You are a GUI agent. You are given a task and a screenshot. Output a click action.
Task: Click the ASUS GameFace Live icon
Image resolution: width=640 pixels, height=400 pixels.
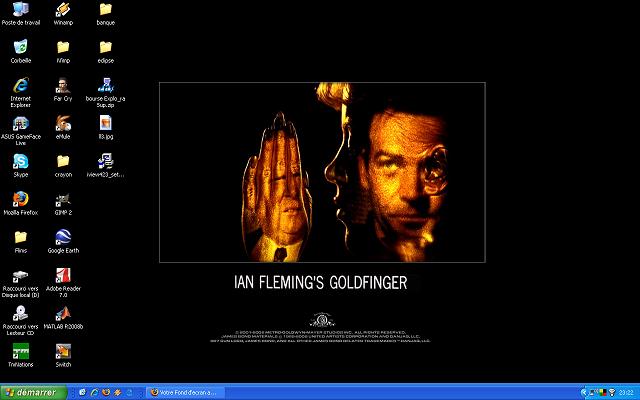(20, 124)
